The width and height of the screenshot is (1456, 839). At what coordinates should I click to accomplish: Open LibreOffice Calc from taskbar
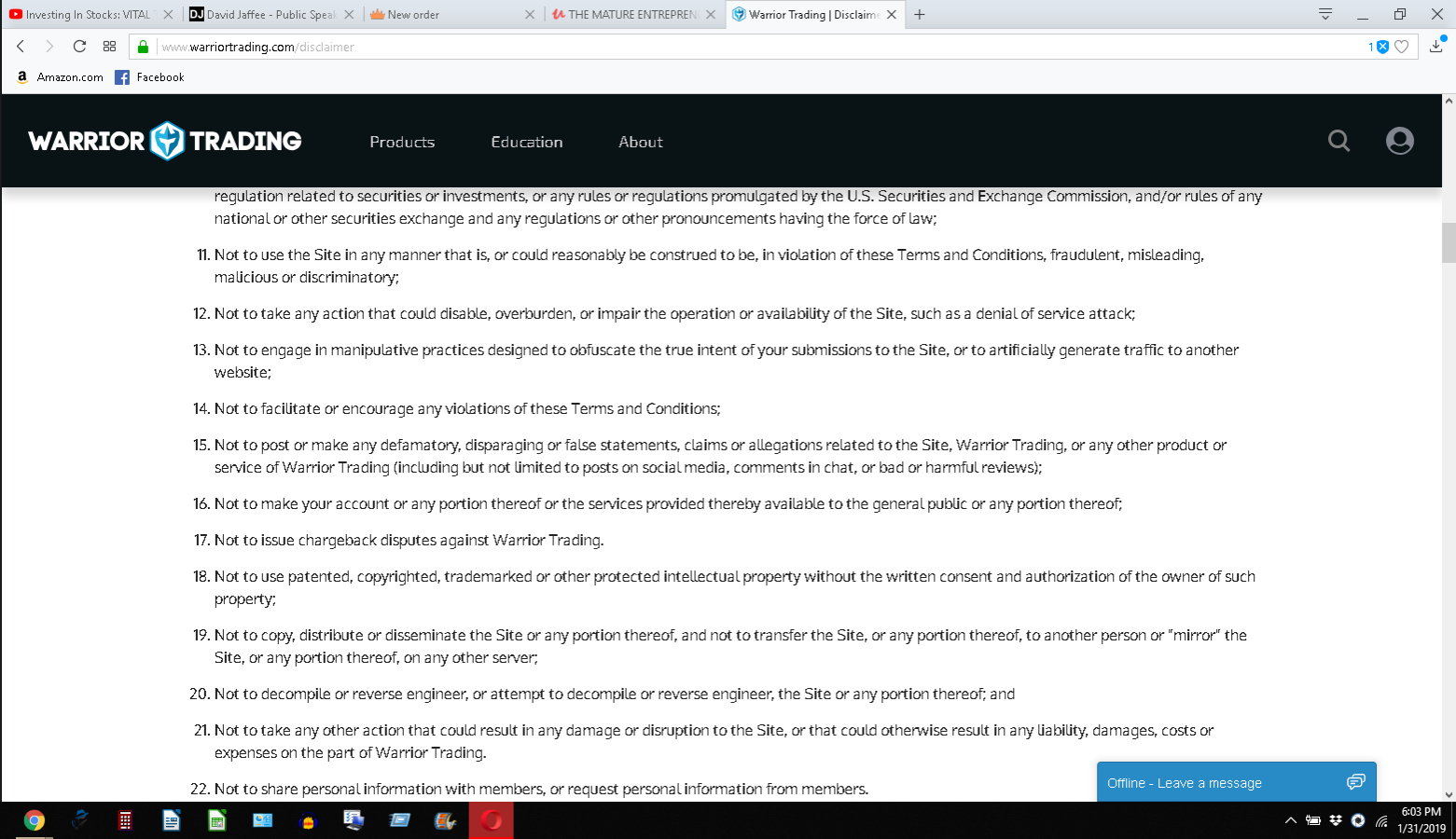[216, 820]
